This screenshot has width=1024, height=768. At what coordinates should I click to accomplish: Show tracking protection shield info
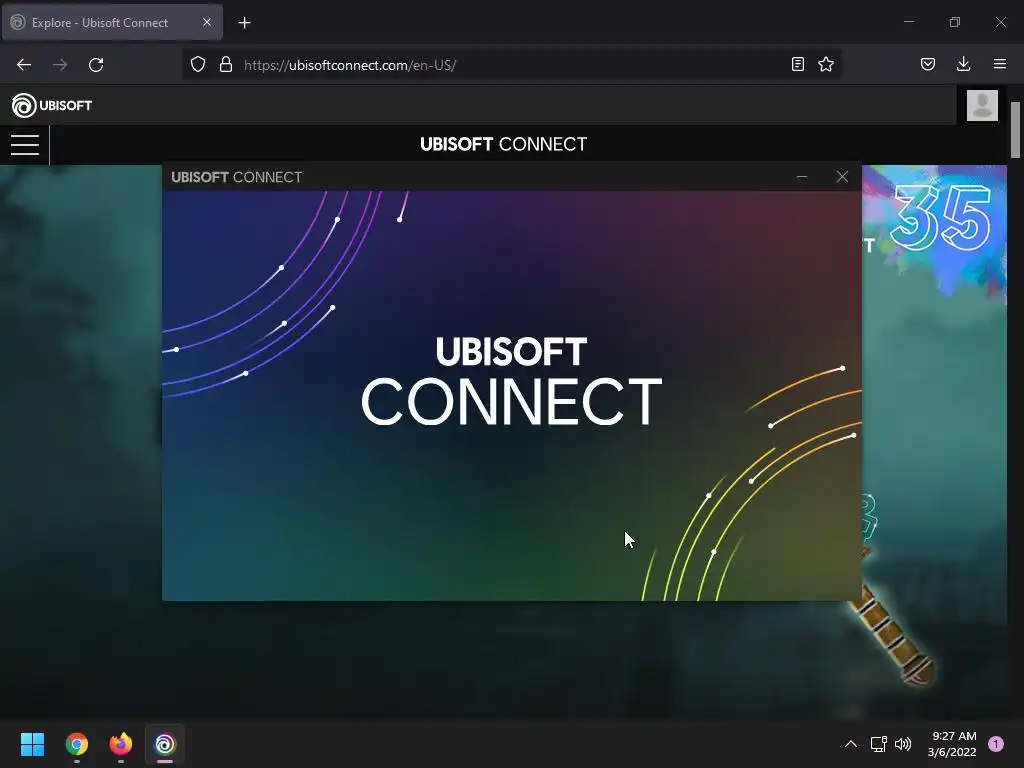[x=198, y=65]
